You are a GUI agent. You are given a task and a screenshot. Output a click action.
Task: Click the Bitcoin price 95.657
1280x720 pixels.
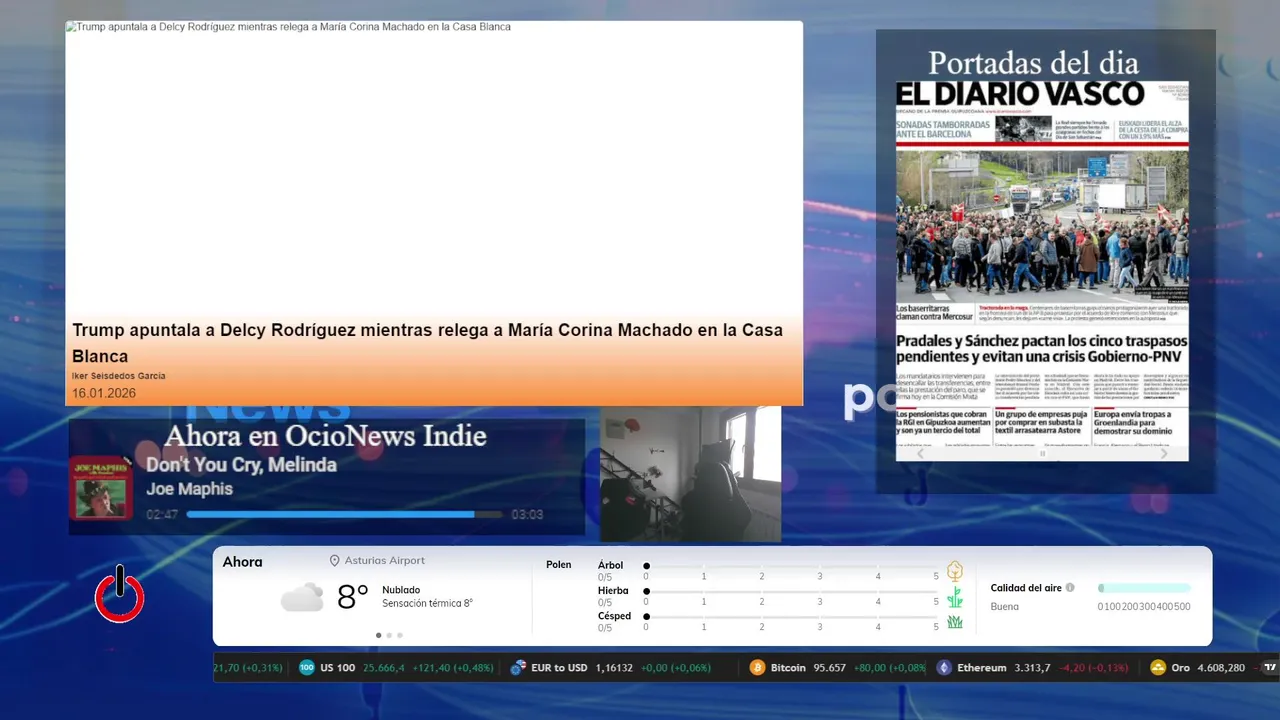click(x=830, y=668)
